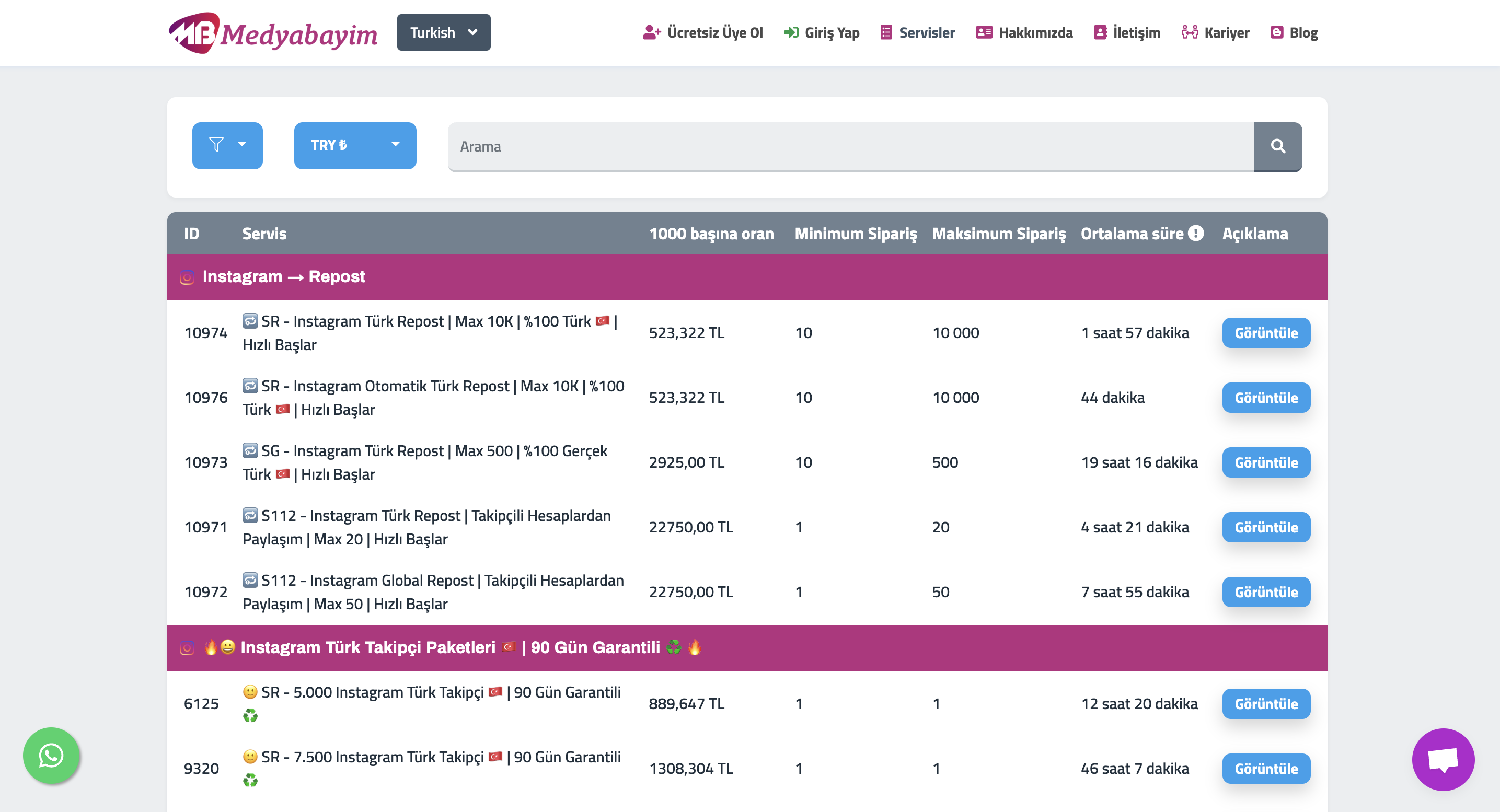Click the 1000 başına oran column header
Screen dimensions: 1500x812
[711, 234]
